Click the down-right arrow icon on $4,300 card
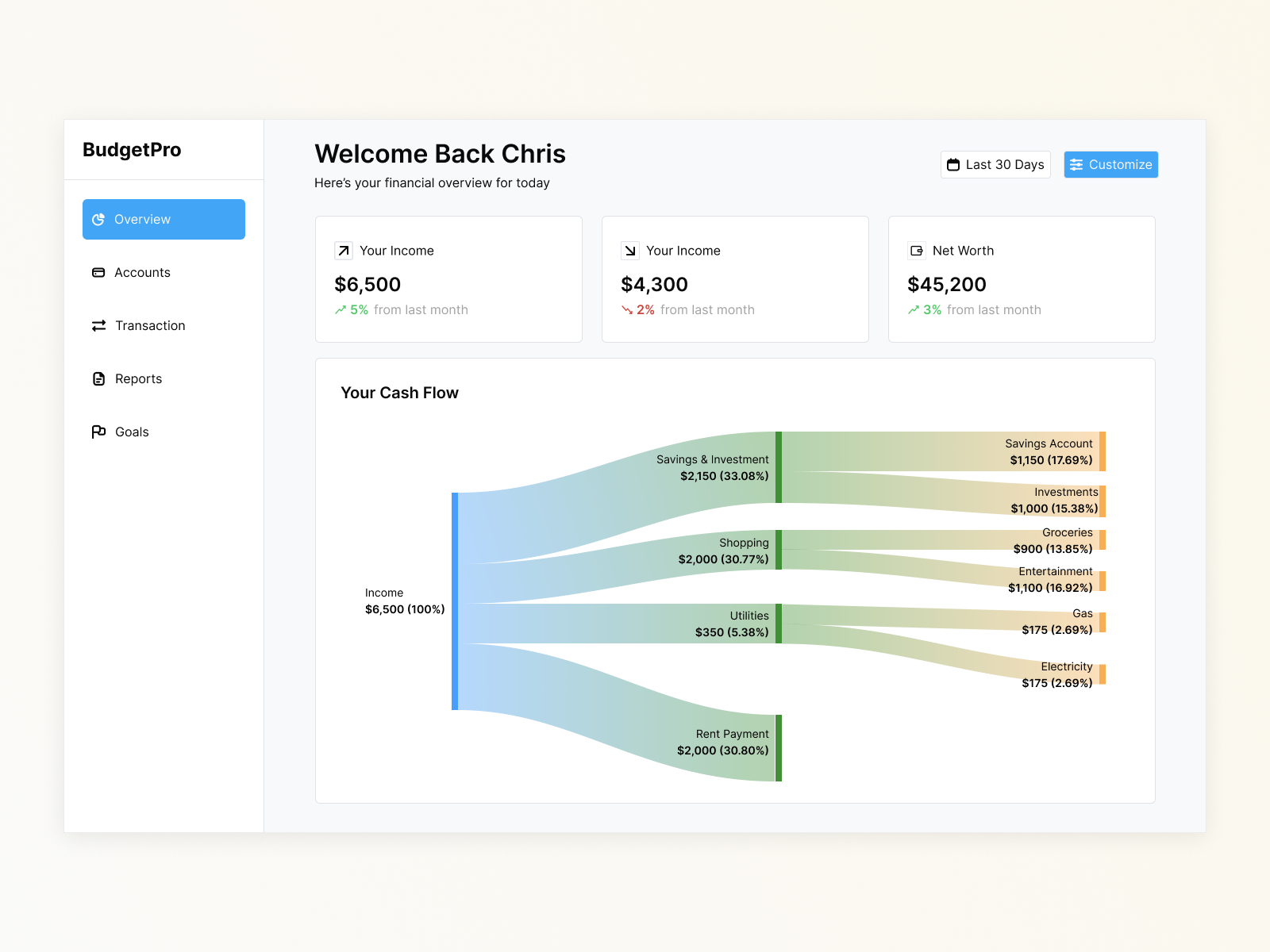1270x952 pixels. [630, 251]
